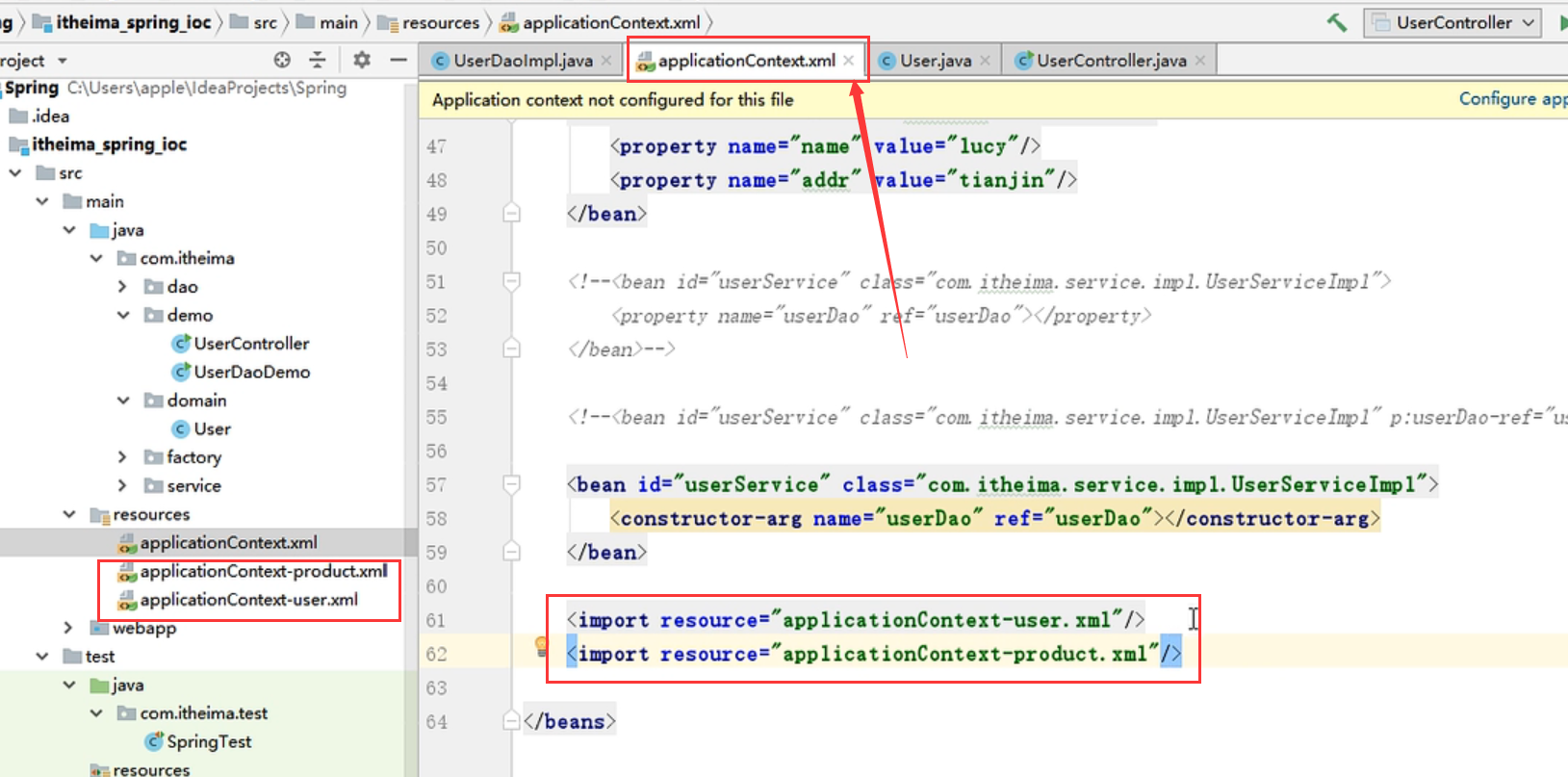Collapse the com.itheima package
The height and width of the screenshot is (777, 1568).
(x=96, y=258)
